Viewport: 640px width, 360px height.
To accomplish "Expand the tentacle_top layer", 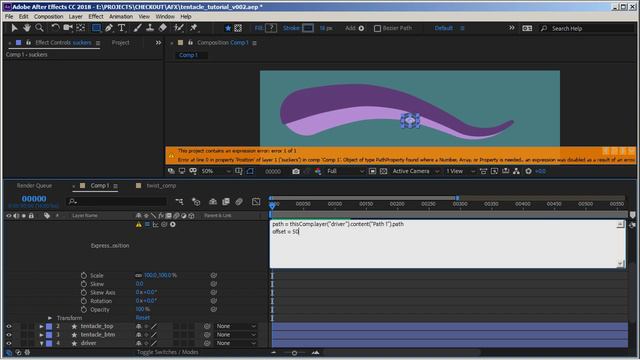I will pyautogui.click(x=42, y=327).
